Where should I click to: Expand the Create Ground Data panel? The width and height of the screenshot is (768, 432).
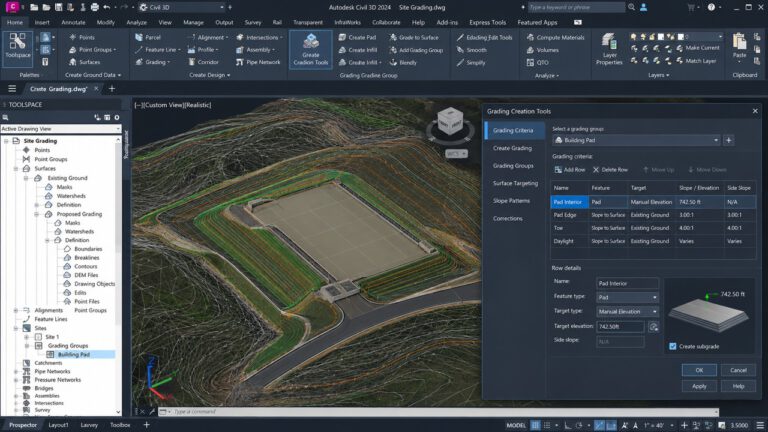tap(93, 75)
